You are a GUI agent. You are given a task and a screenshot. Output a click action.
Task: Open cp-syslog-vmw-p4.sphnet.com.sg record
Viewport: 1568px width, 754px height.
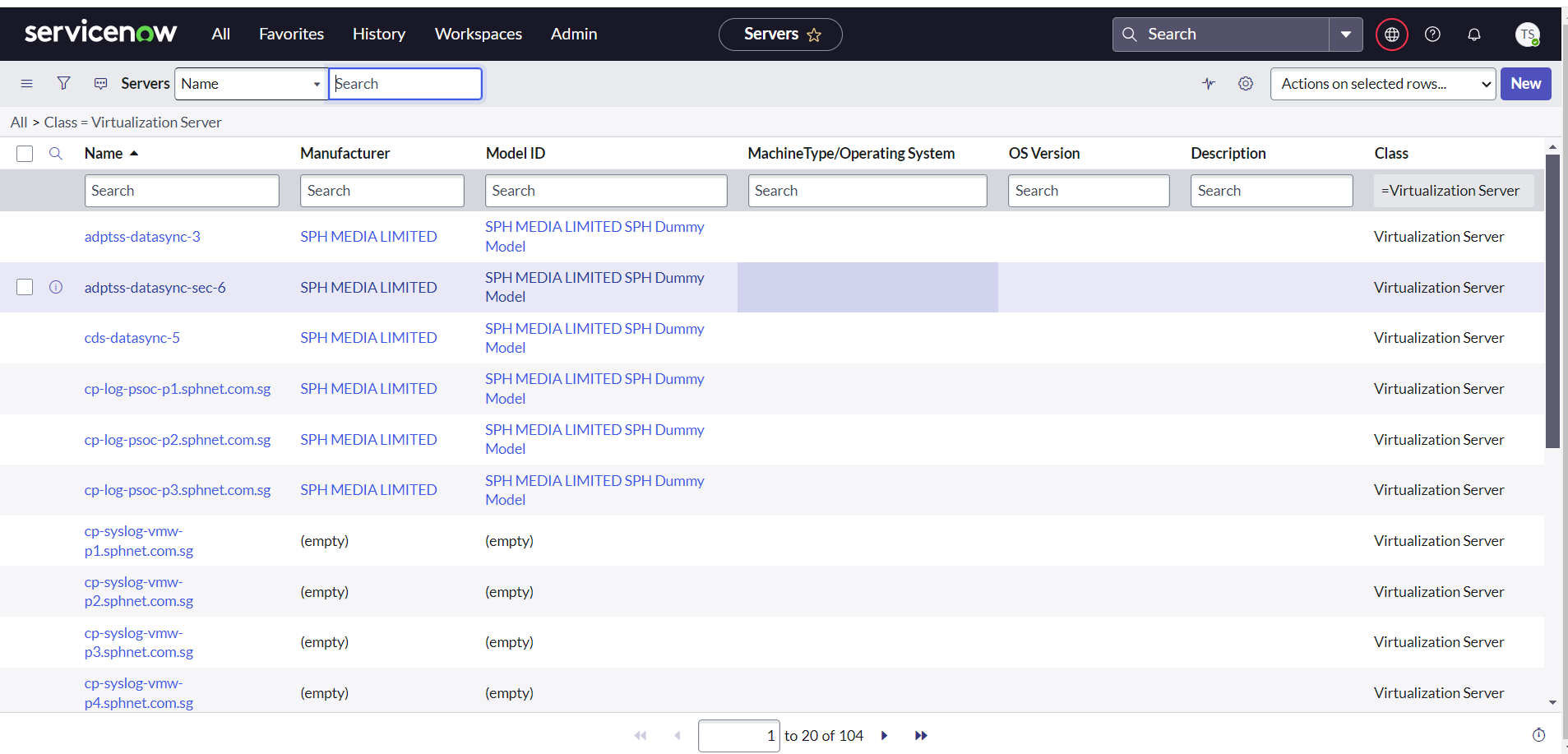(139, 693)
